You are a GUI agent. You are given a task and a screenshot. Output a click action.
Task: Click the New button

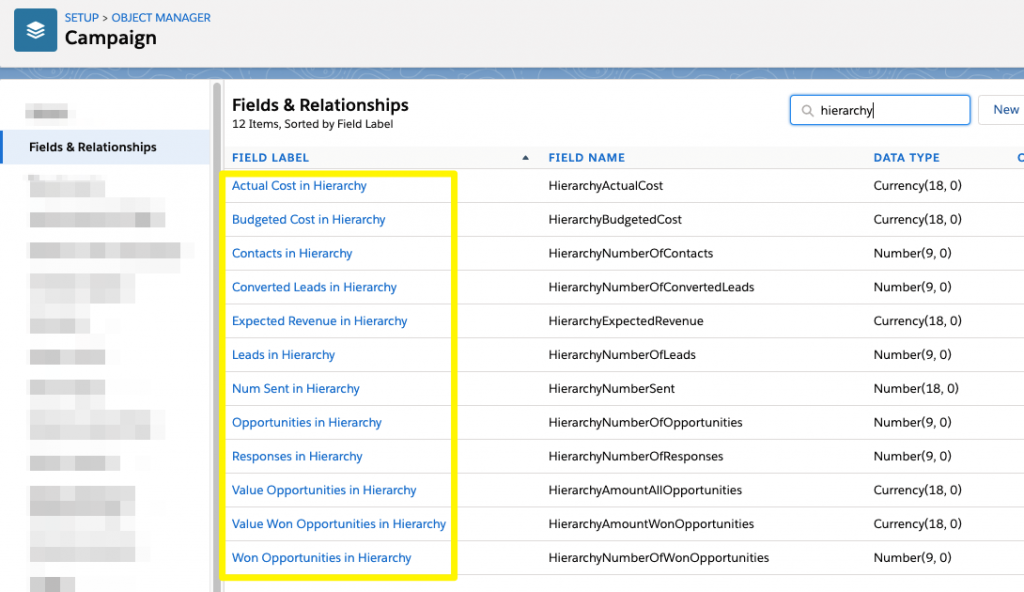coord(1005,110)
